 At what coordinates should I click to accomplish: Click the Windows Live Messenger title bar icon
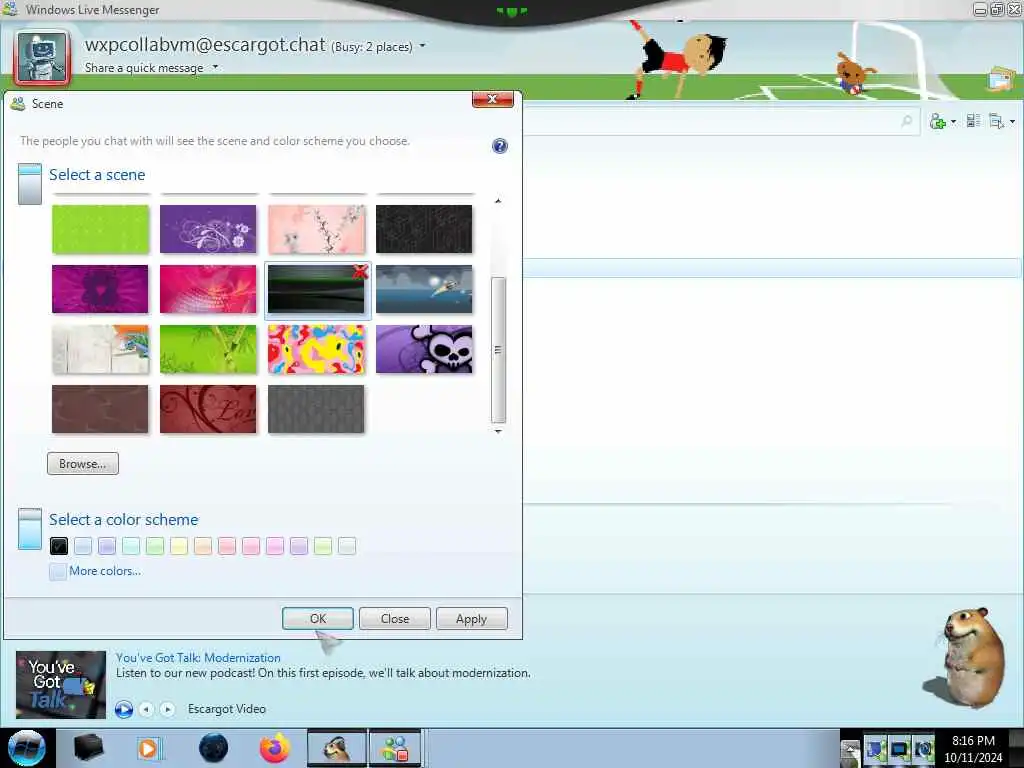click(x=9, y=8)
